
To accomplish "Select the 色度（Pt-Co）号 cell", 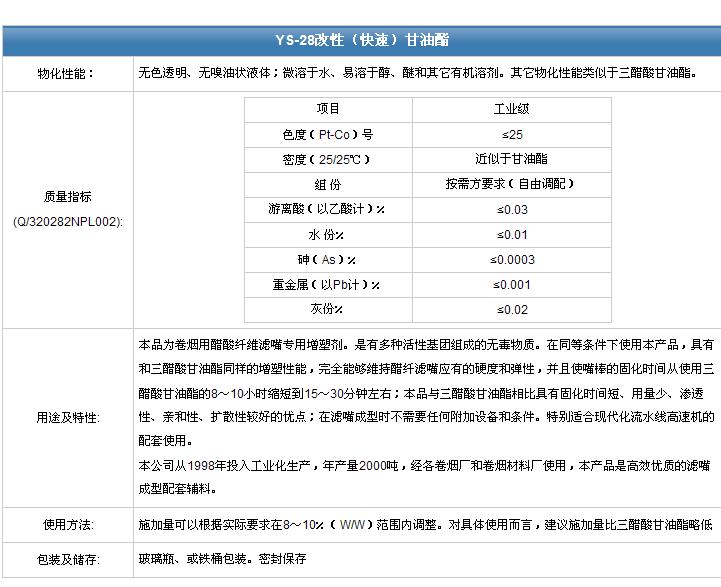I will tap(328, 134).
